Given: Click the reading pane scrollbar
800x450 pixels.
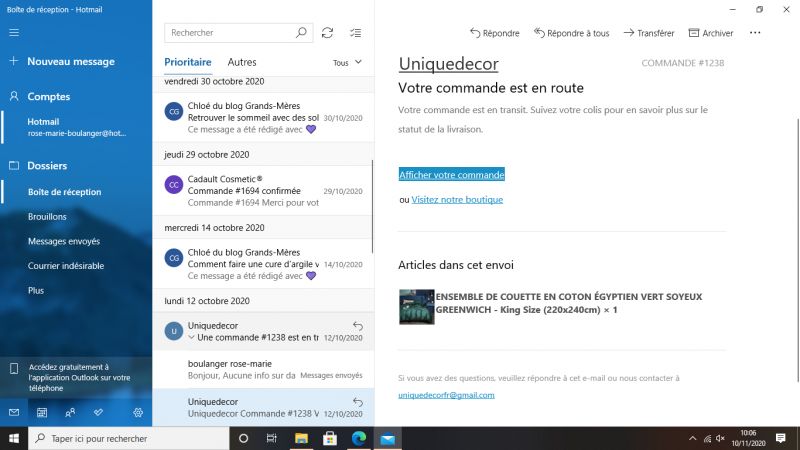Looking at the screenshot, I should tap(797, 250).
